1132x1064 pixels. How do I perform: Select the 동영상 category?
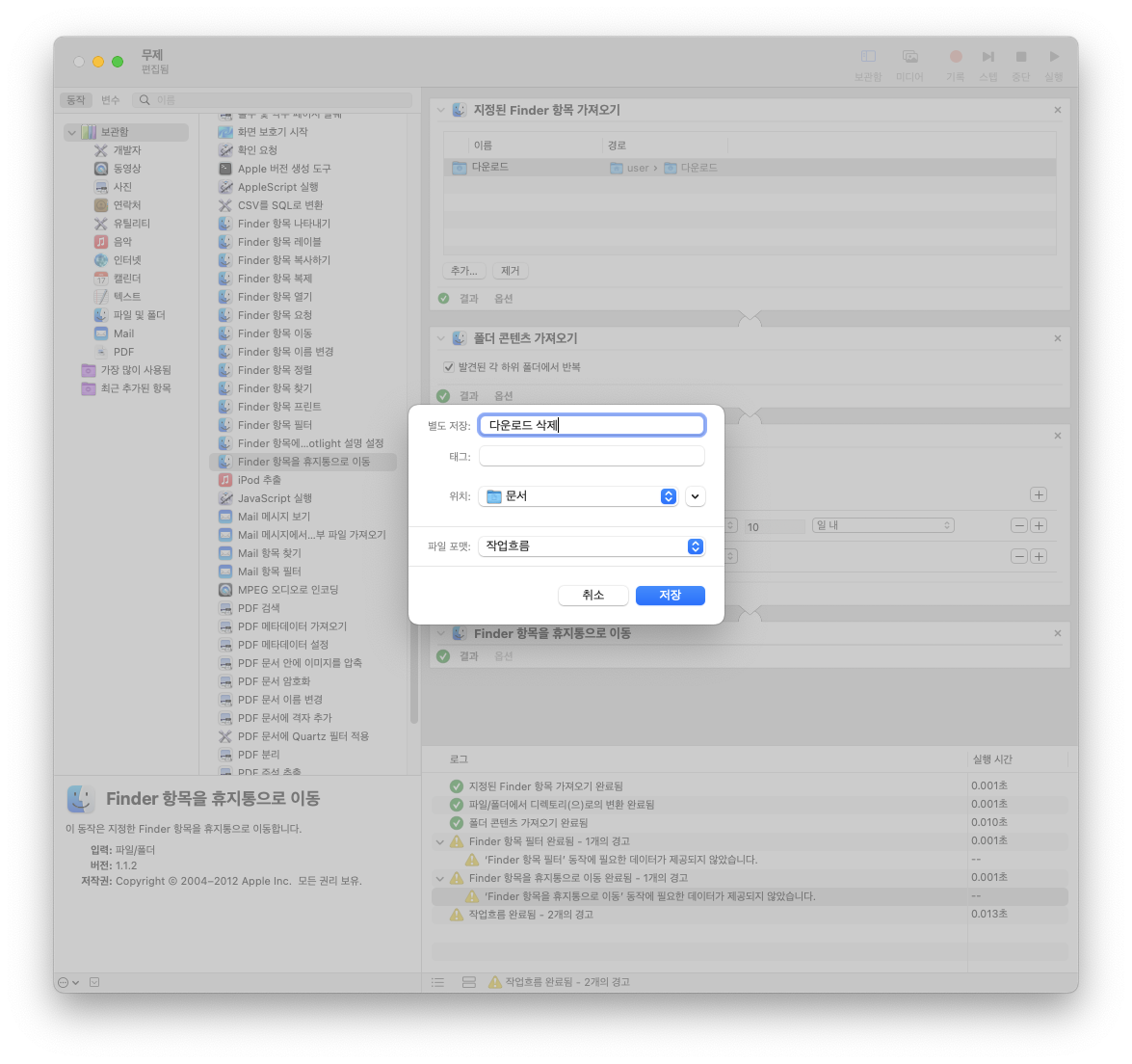(x=127, y=169)
